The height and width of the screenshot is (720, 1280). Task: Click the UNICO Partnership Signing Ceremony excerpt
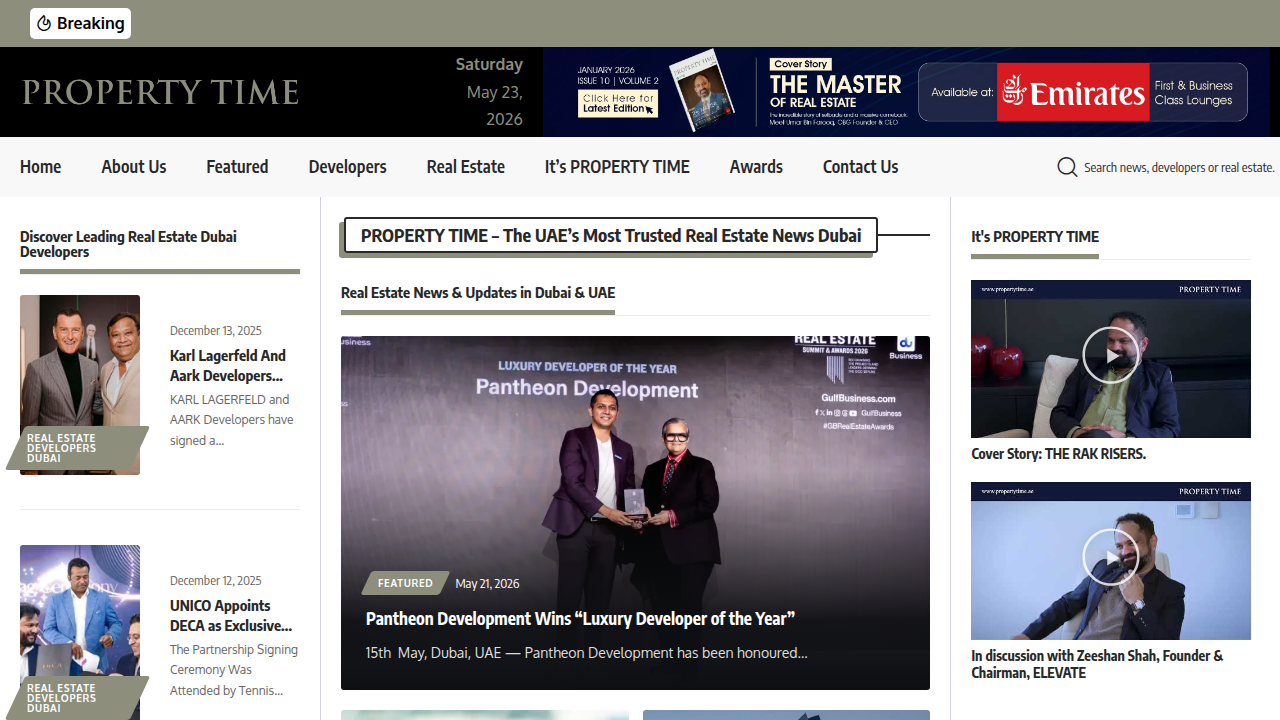tap(234, 670)
